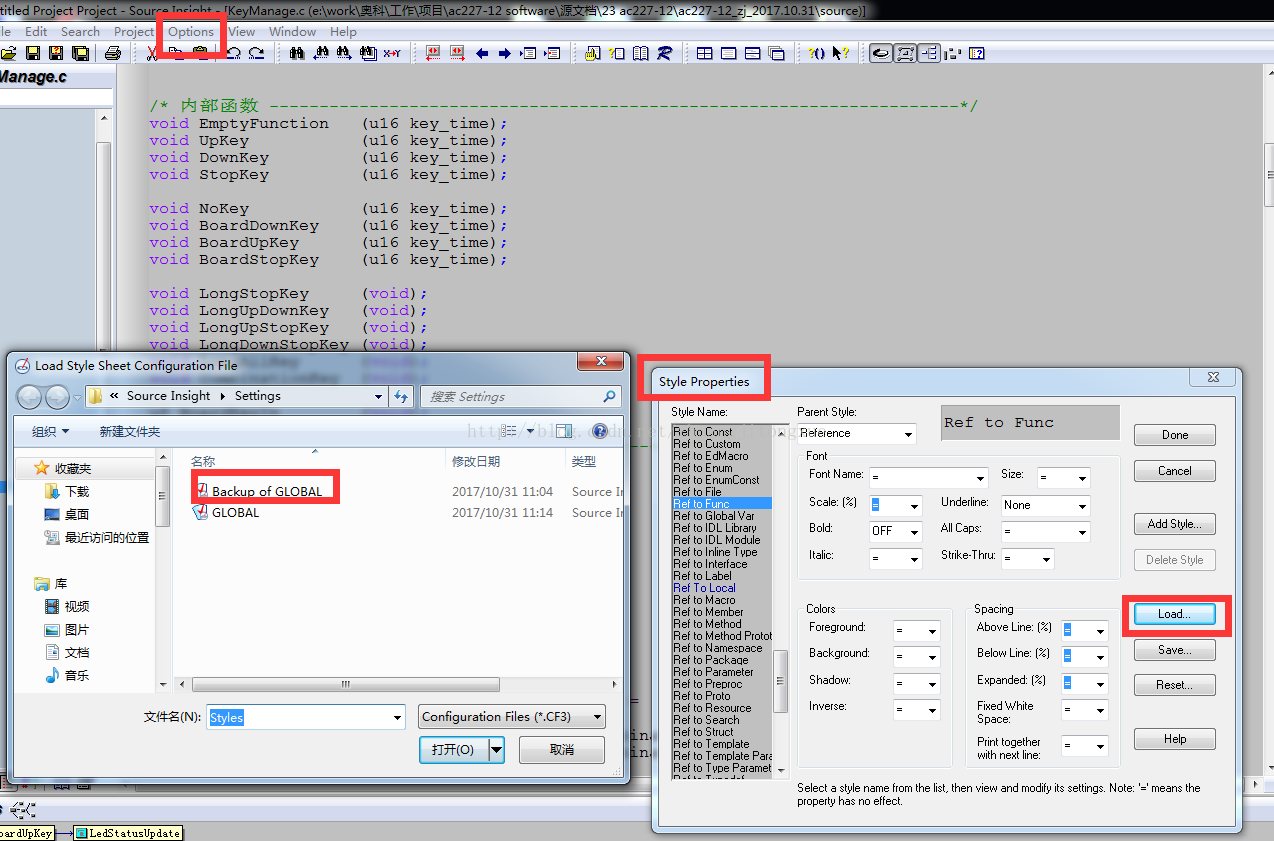Click the R Relation toolbar icon
This screenshot has width=1274, height=841.
[665, 53]
